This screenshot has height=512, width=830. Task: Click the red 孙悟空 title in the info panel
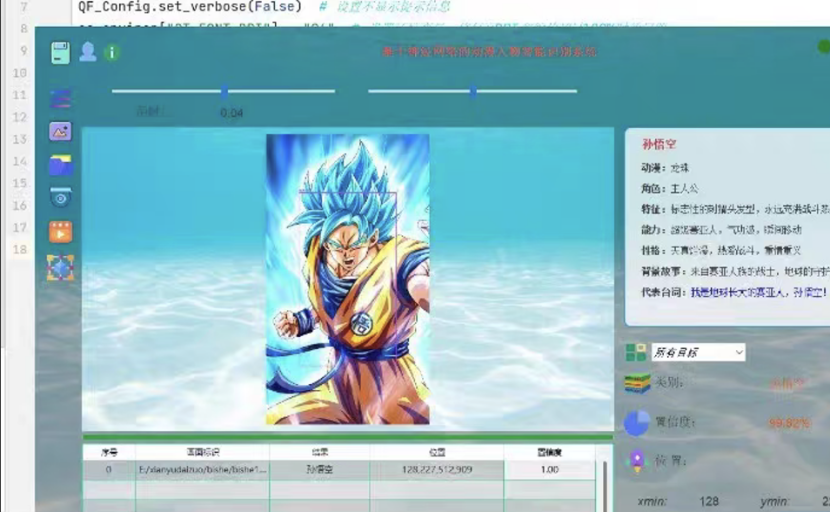(658, 144)
